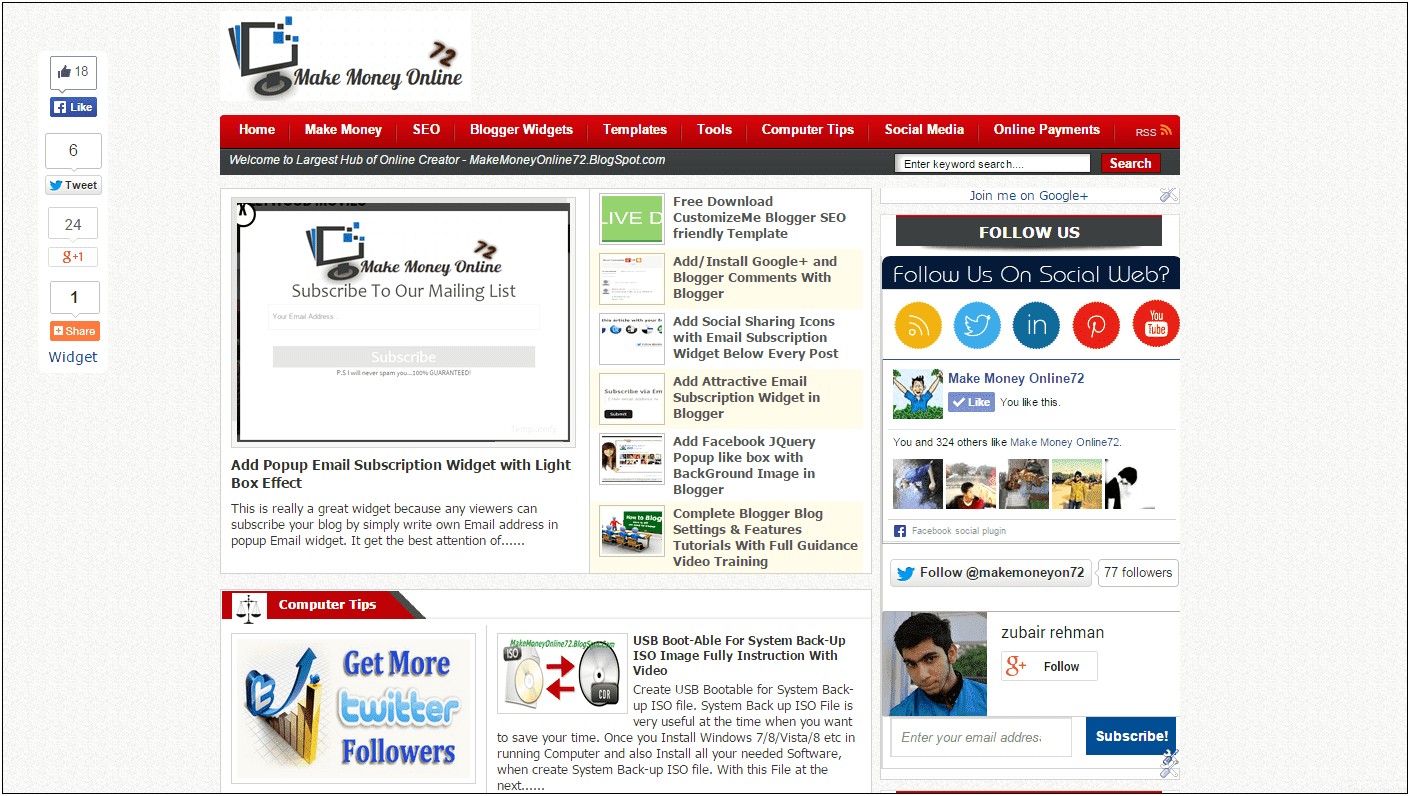
Task: Click the Facebook like count 18 bubble
Action: point(73,72)
